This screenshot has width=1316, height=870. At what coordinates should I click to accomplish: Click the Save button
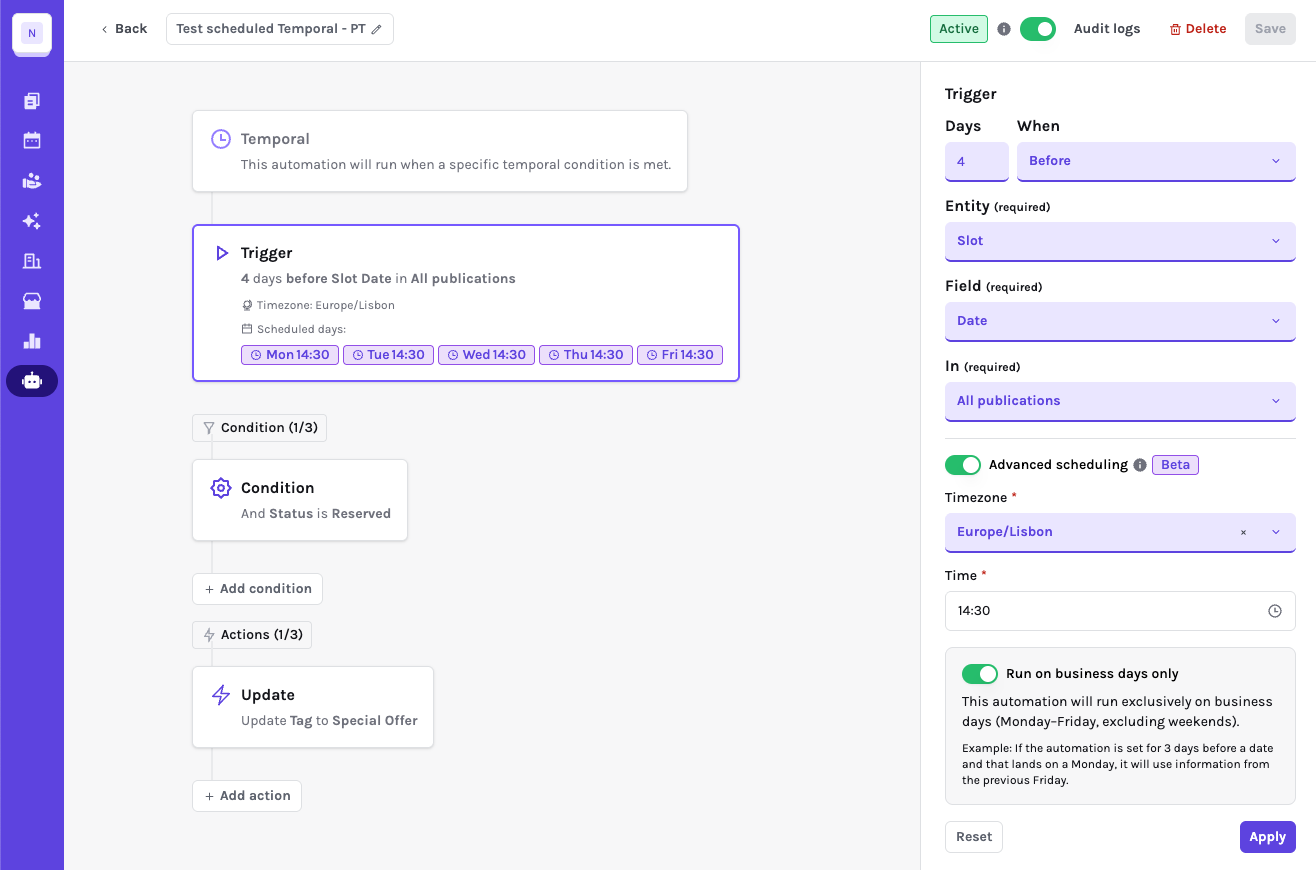click(1270, 29)
